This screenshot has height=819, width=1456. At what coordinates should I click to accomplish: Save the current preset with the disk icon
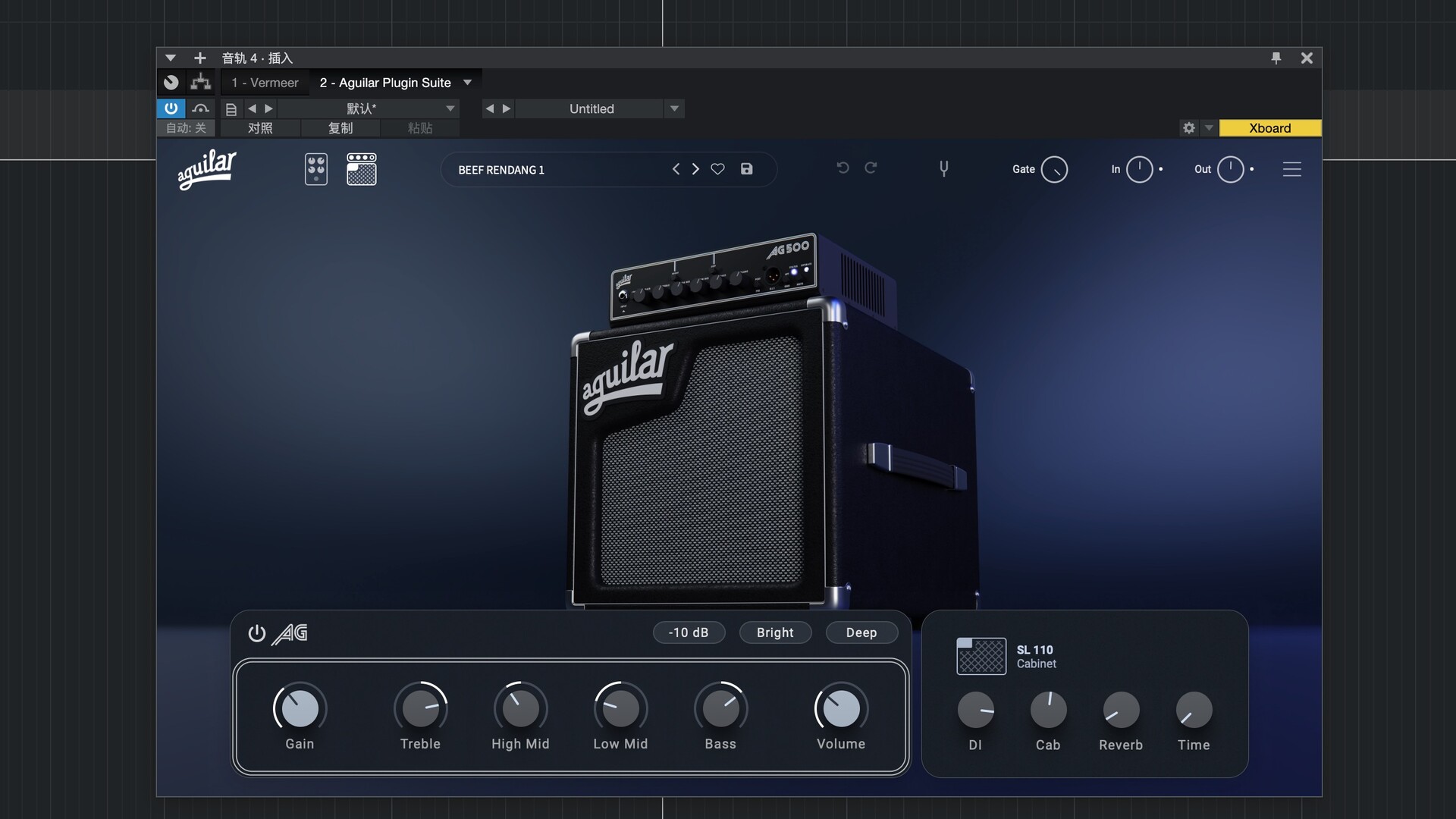[x=747, y=169]
